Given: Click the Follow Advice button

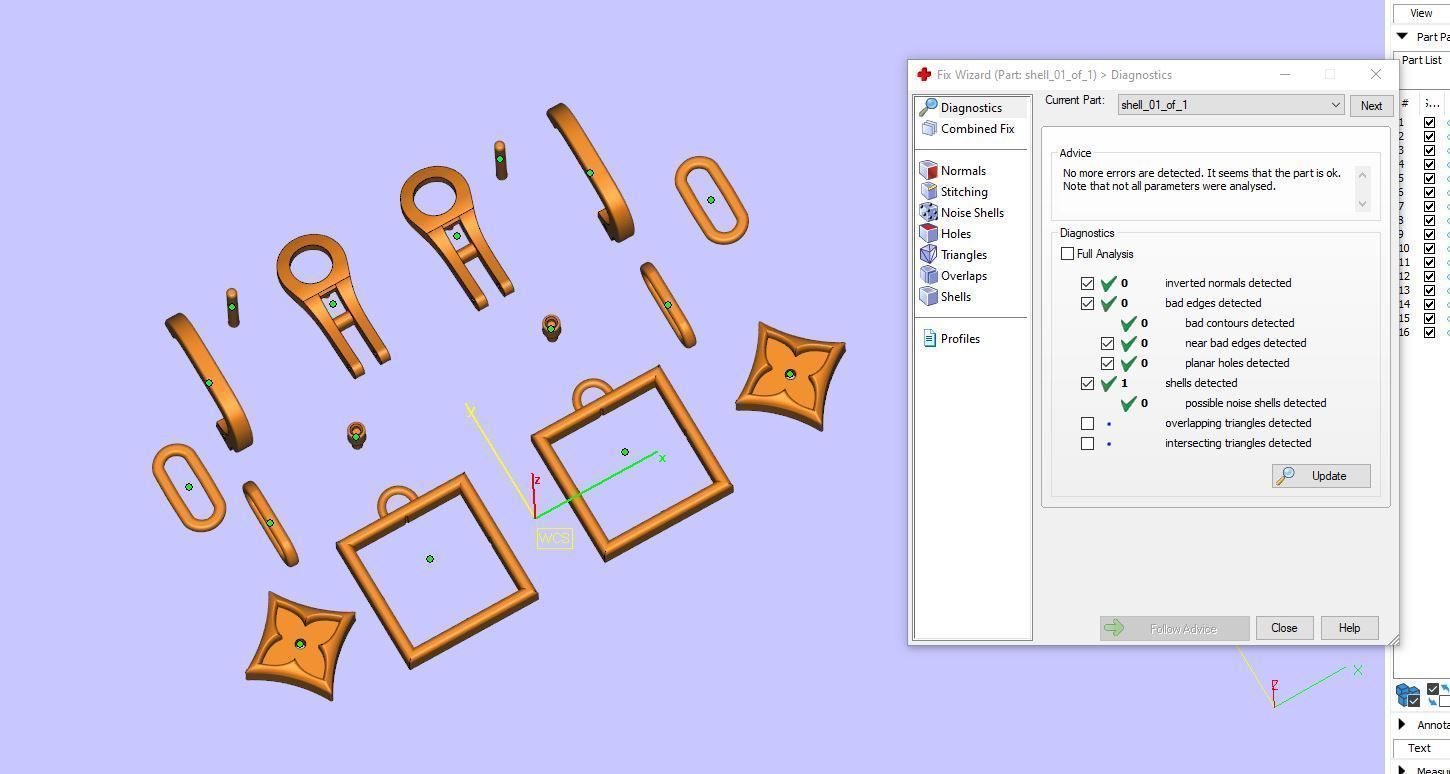Looking at the screenshot, I should point(1174,628).
